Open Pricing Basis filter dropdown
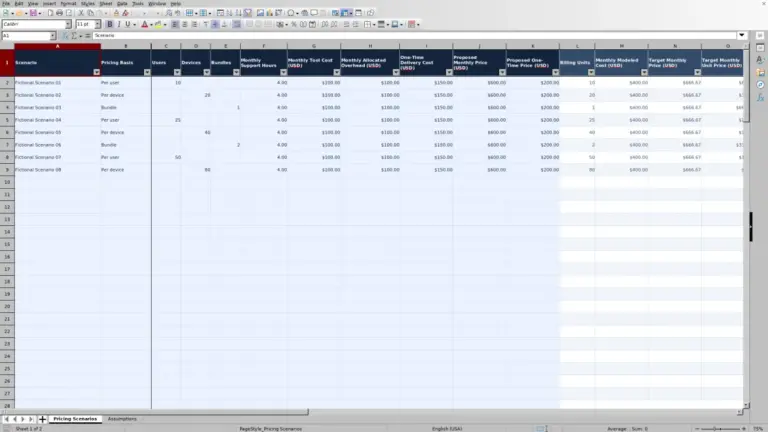The height and width of the screenshot is (432, 768). [147, 72]
